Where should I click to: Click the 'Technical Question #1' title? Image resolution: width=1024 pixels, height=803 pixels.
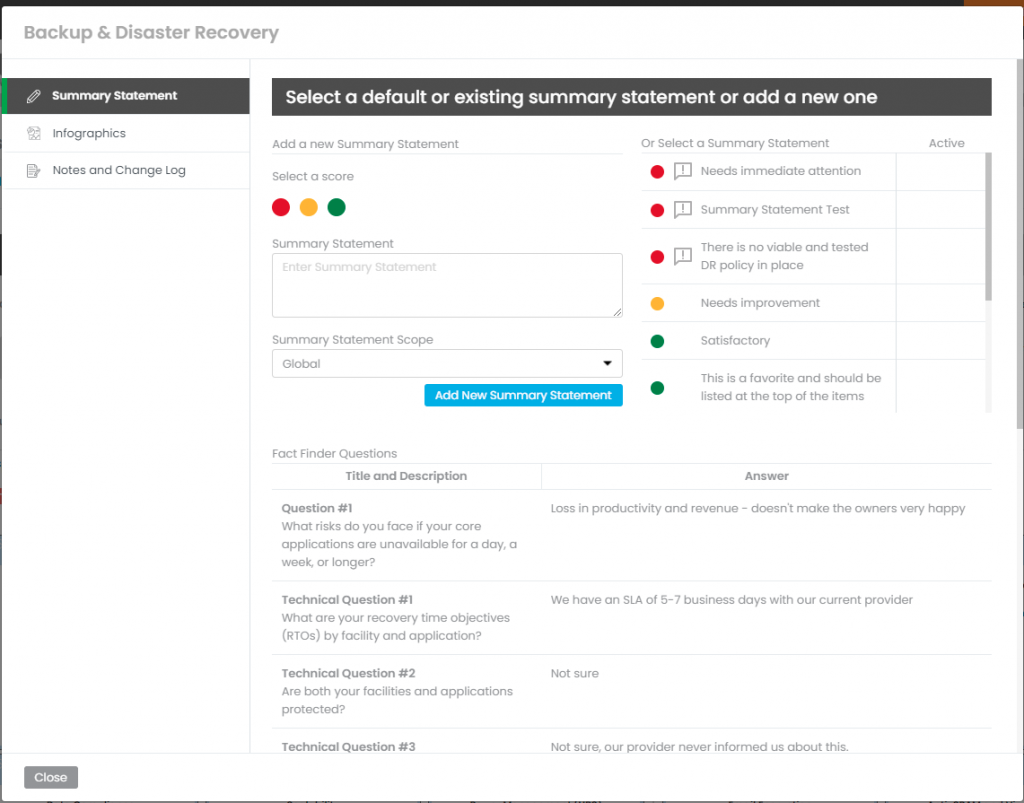coord(347,599)
